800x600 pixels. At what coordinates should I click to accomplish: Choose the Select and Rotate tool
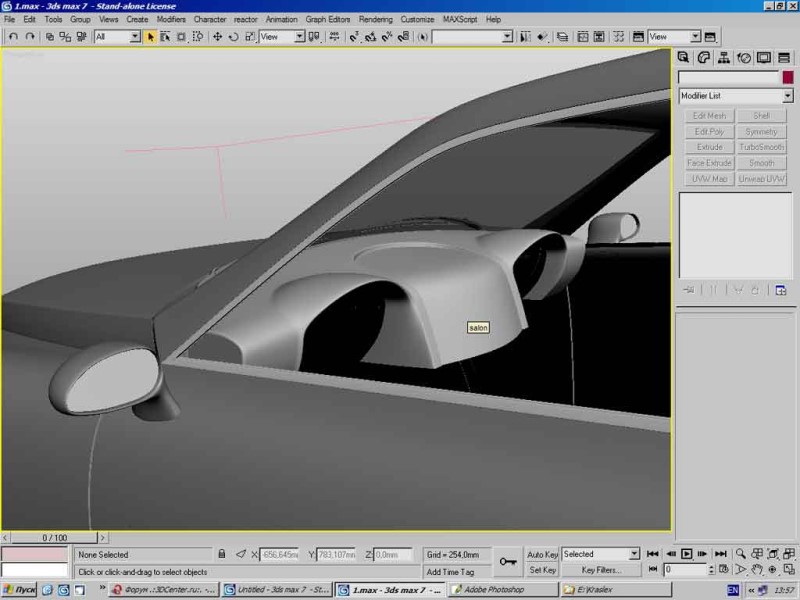(x=234, y=37)
